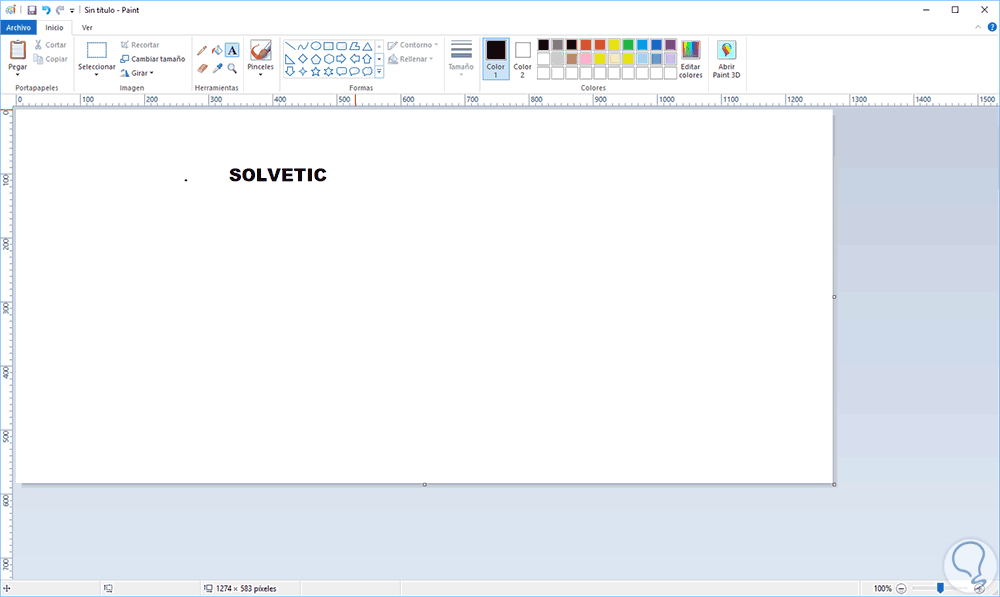This screenshot has height=597, width=1000.
Task: Open Editar colores dialog
Action: pos(690,59)
